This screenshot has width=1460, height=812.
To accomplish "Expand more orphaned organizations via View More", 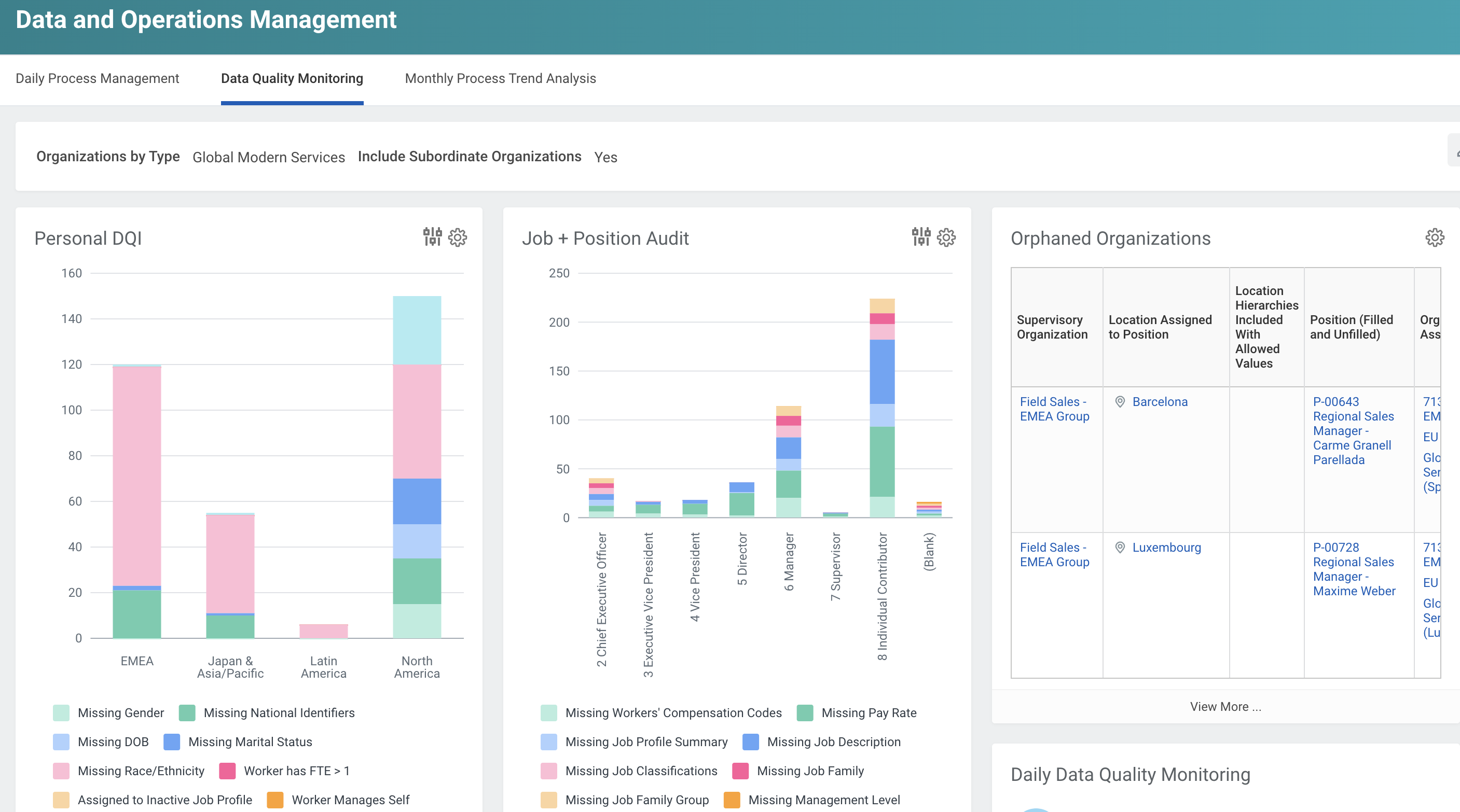I will pos(1225,706).
